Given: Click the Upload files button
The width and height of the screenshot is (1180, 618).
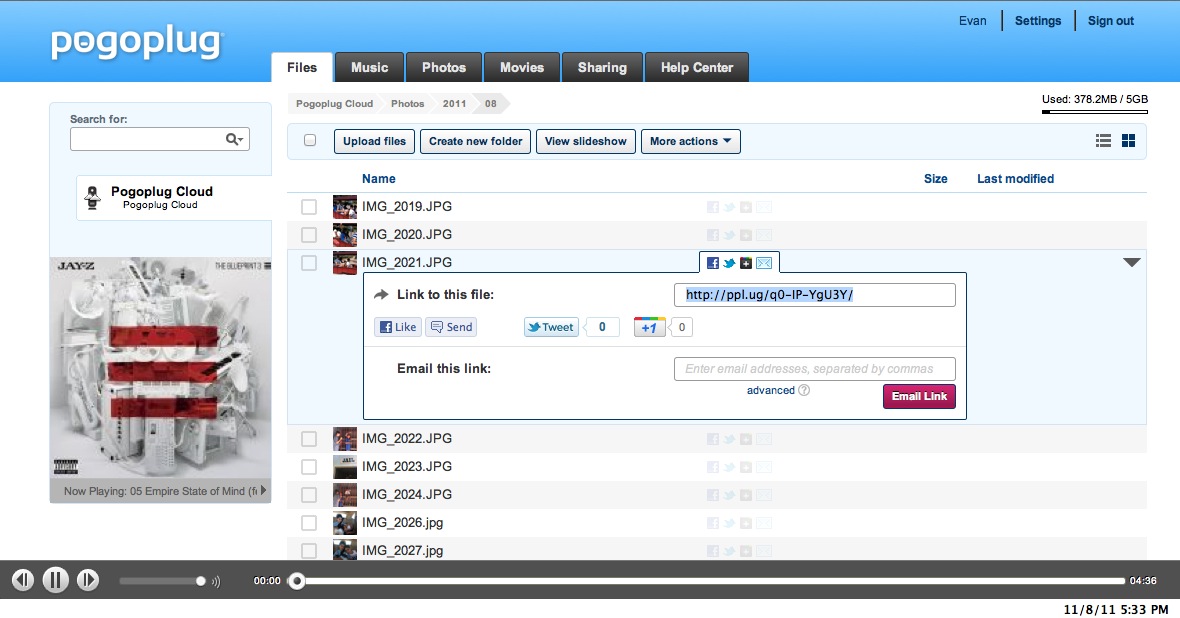Looking at the screenshot, I should tap(374, 141).
